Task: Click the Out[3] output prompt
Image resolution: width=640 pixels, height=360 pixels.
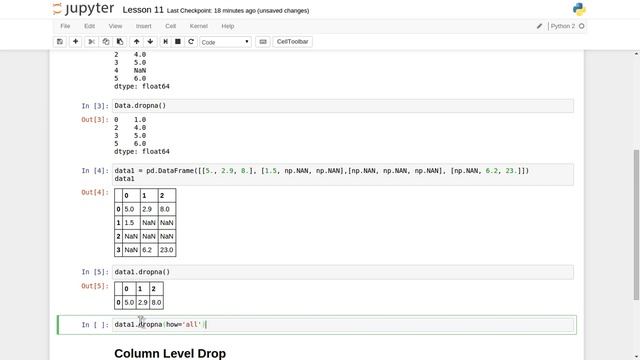Action: click(95, 120)
